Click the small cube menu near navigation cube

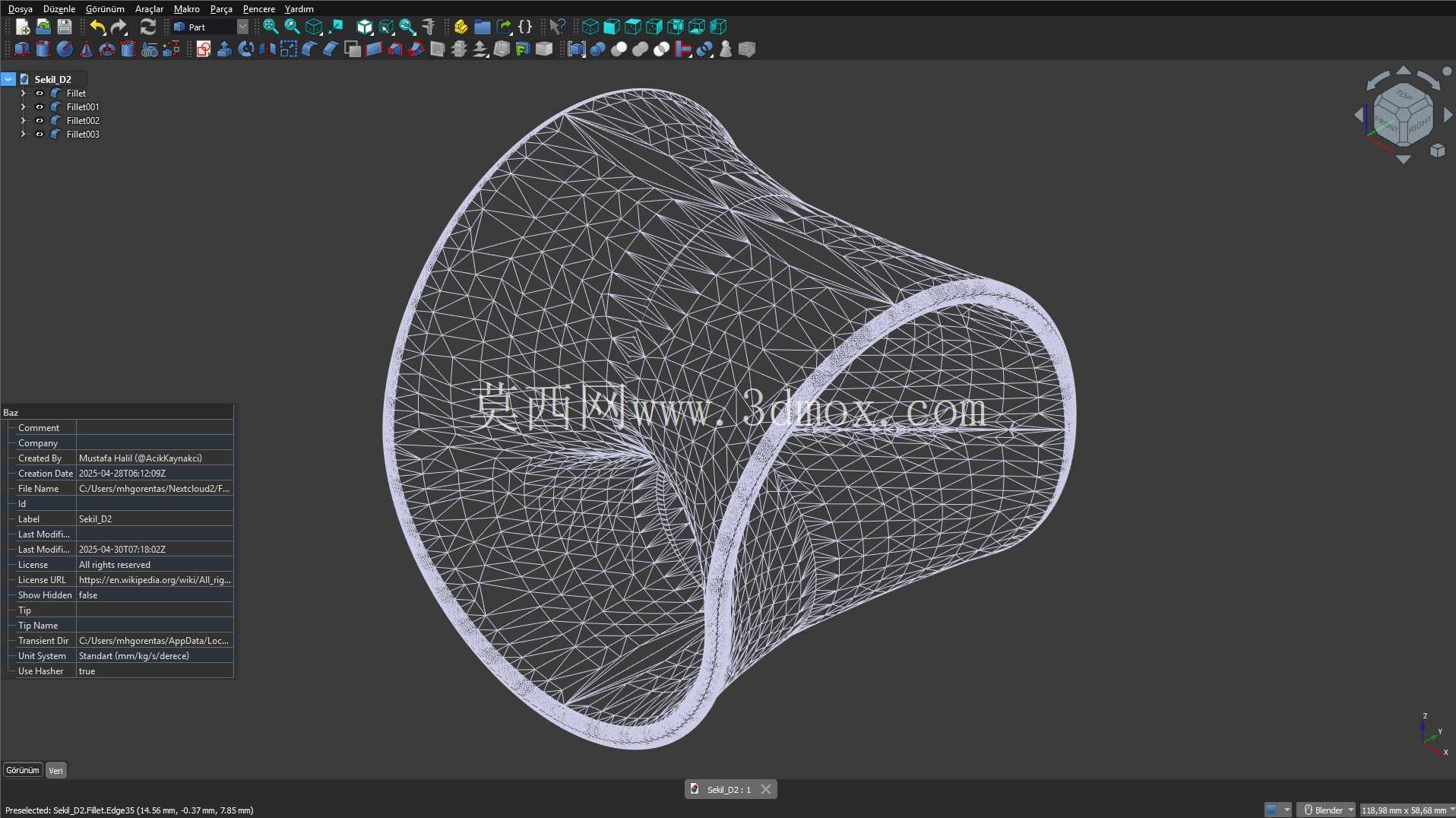[x=1437, y=151]
